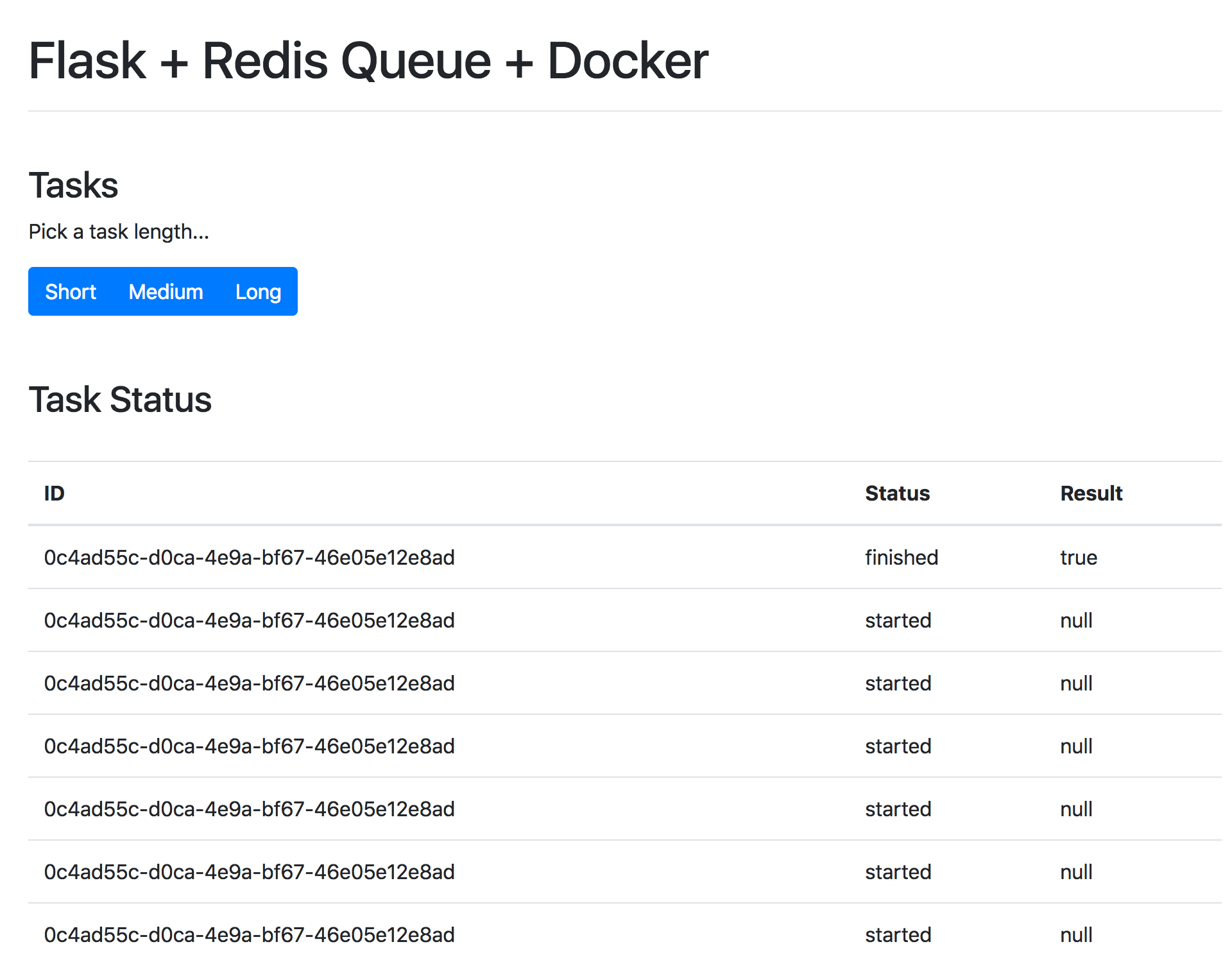
Task: Click the 'Flask + Redis Queue + Docker' heading
Action: (368, 61)
